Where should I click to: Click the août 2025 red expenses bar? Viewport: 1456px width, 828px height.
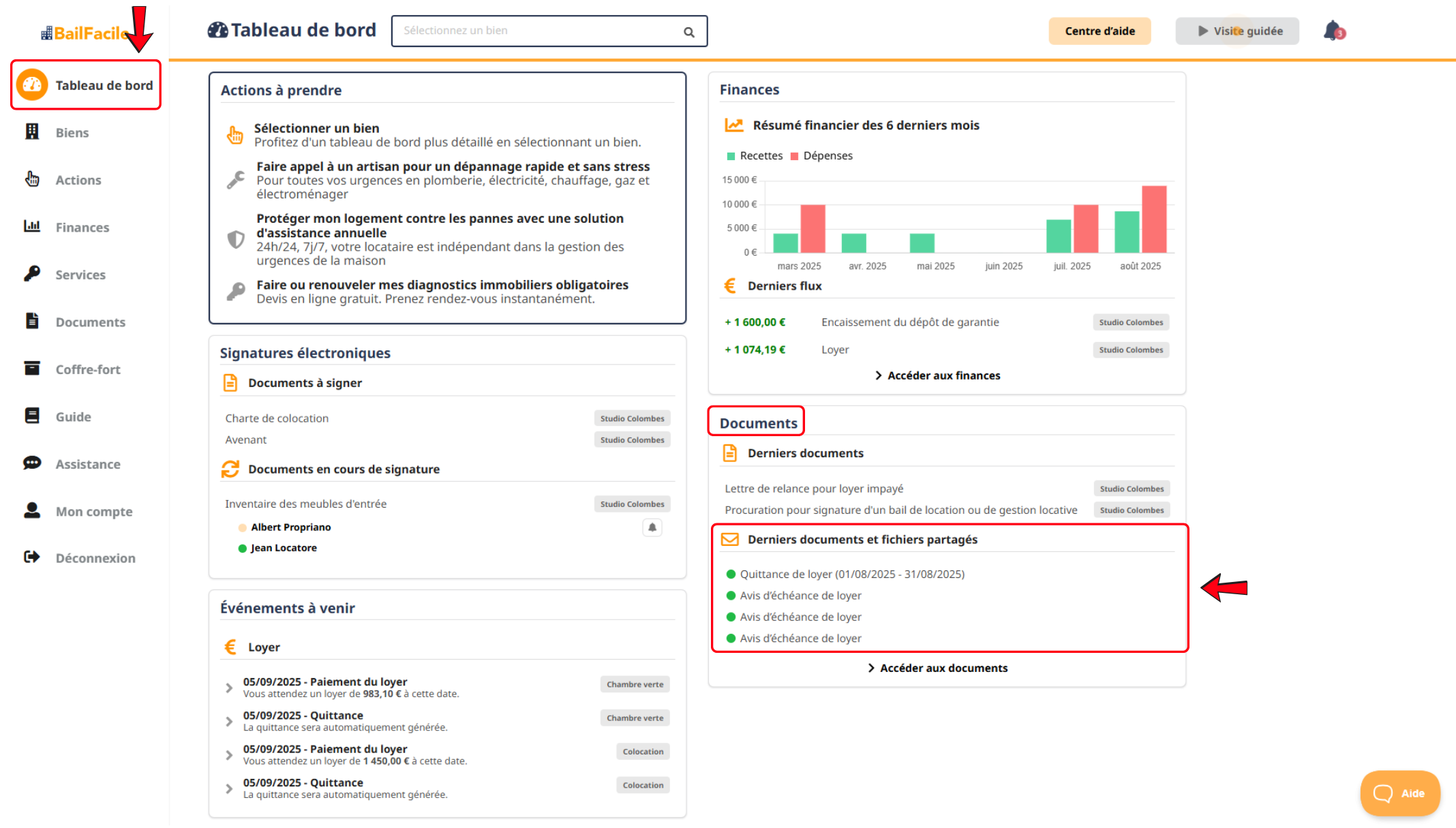(1153, 219)
